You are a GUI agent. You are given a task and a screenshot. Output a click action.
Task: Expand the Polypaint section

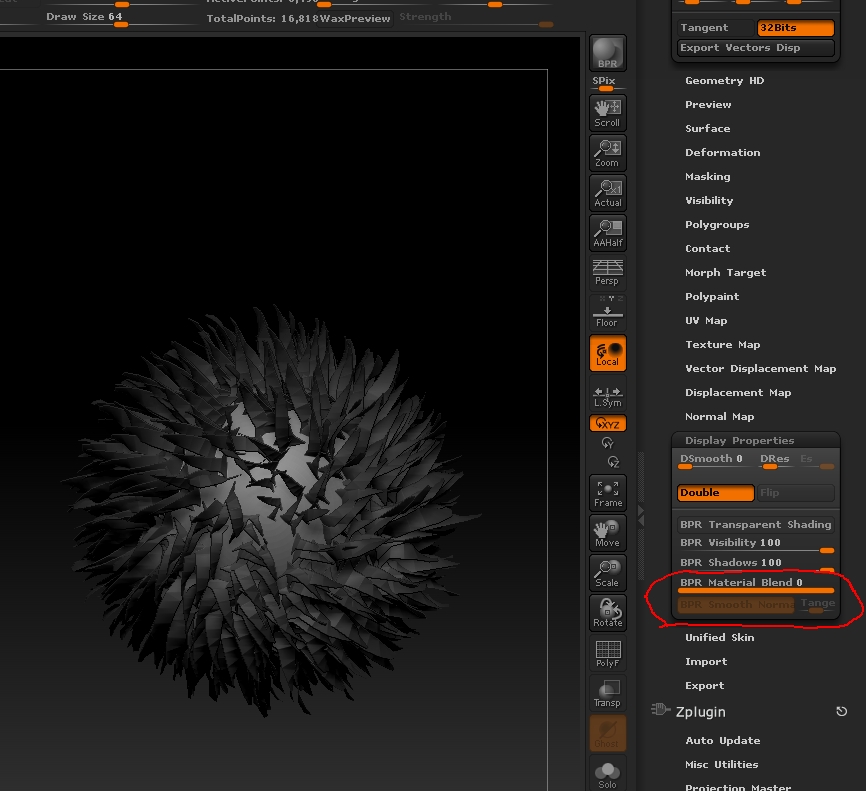pos(712,297)
